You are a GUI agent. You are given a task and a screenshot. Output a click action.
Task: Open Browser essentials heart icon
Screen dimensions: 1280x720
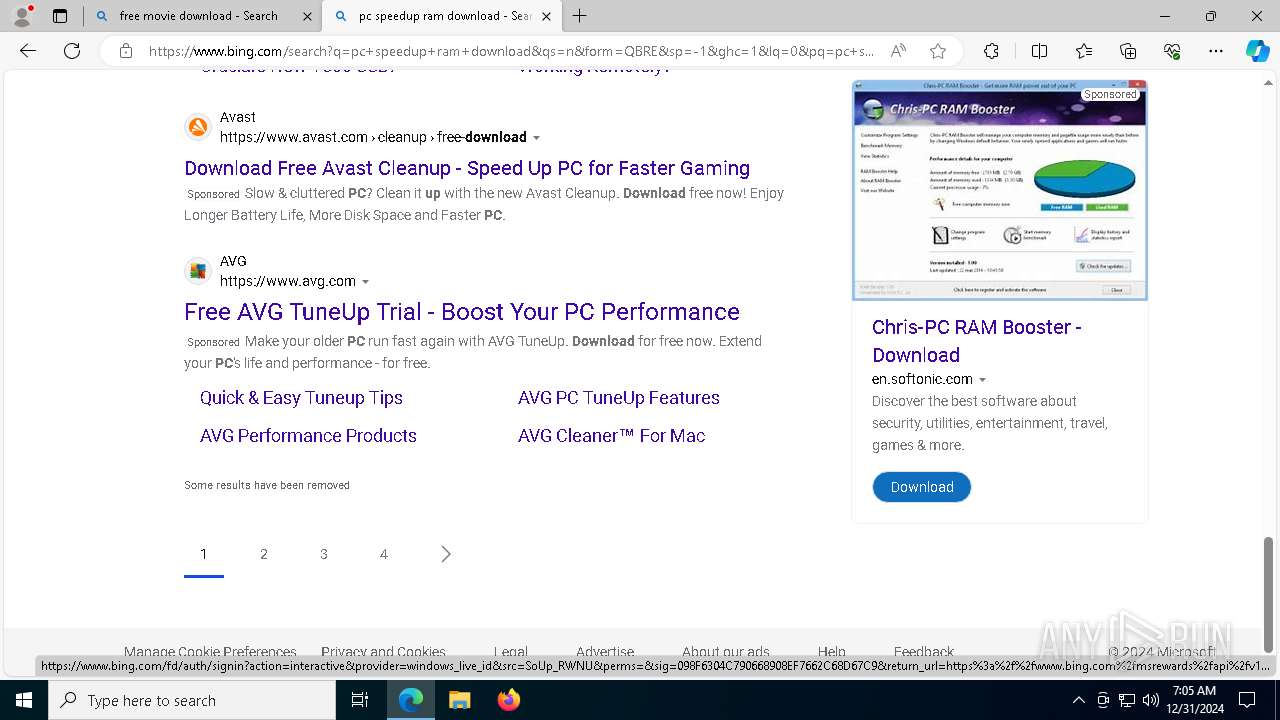click(1172, 51)
